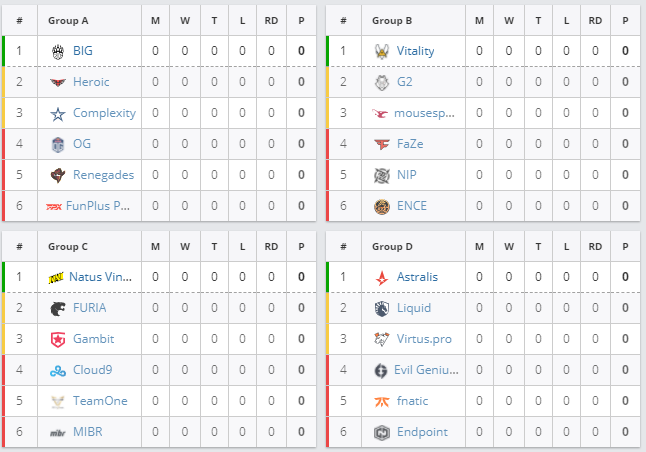Open the Virtus.pro team link
This screenshot has width=646, height=452.
click(x=424, y=339)
